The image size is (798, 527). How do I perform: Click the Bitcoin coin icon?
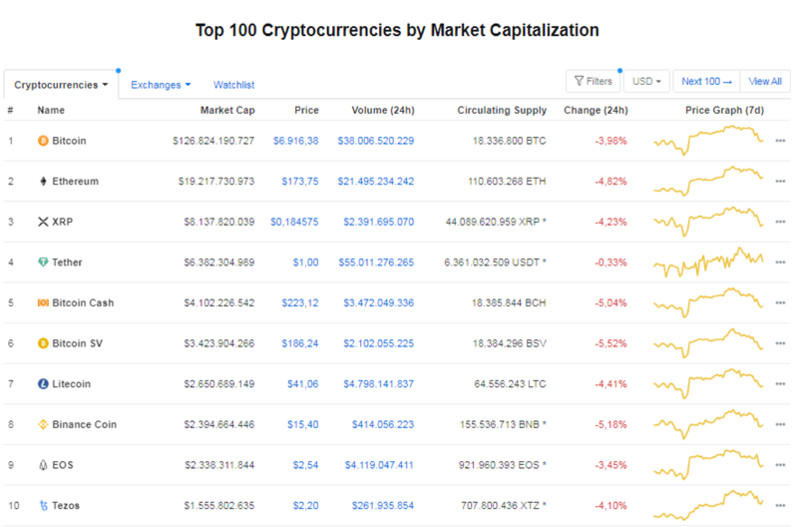[x=43, y=141]
